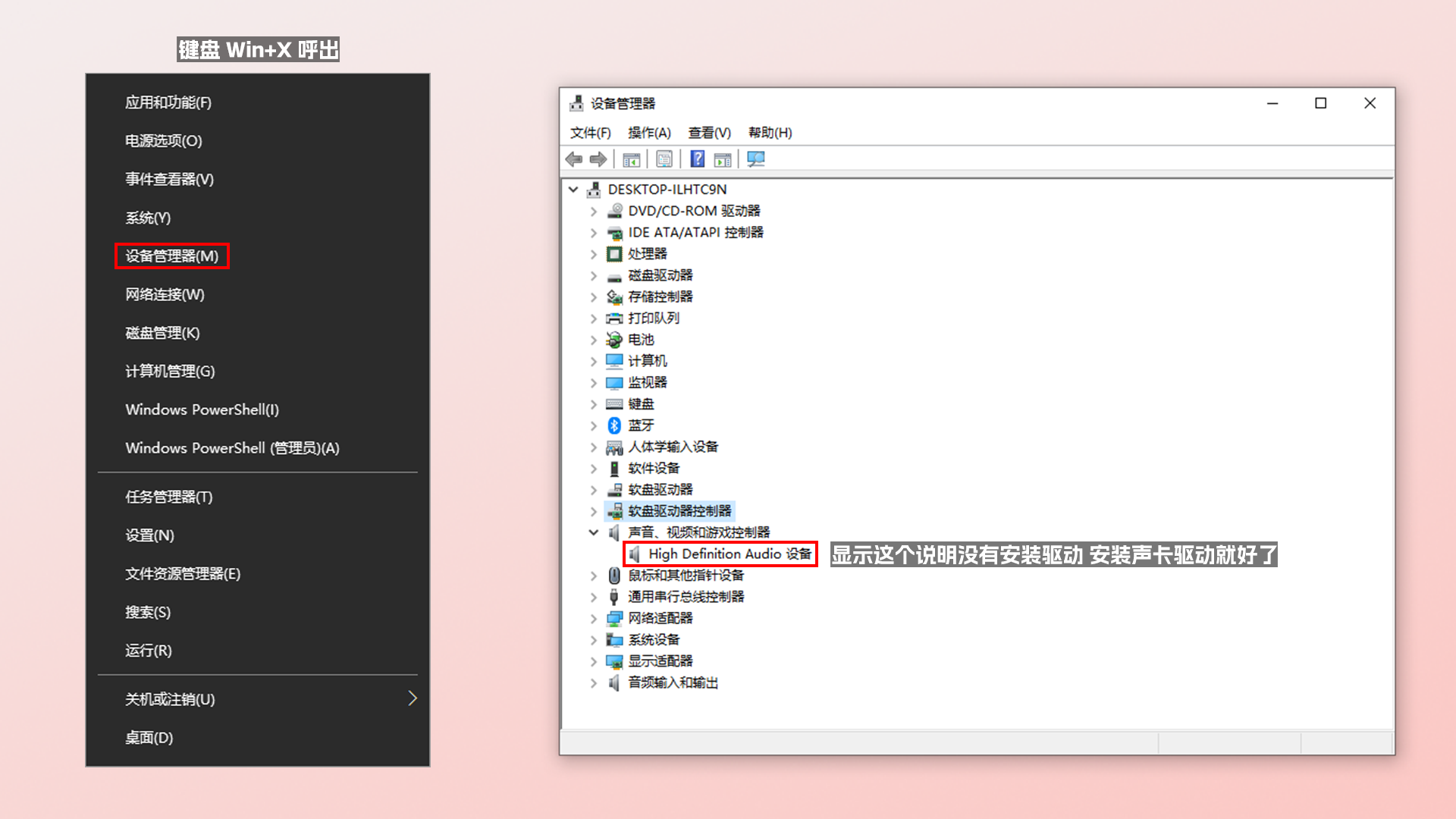This screenshot has width=1456, height=819.
Task: Expand the 磁盘驱动器 category arrow
Action: [594, 276]
